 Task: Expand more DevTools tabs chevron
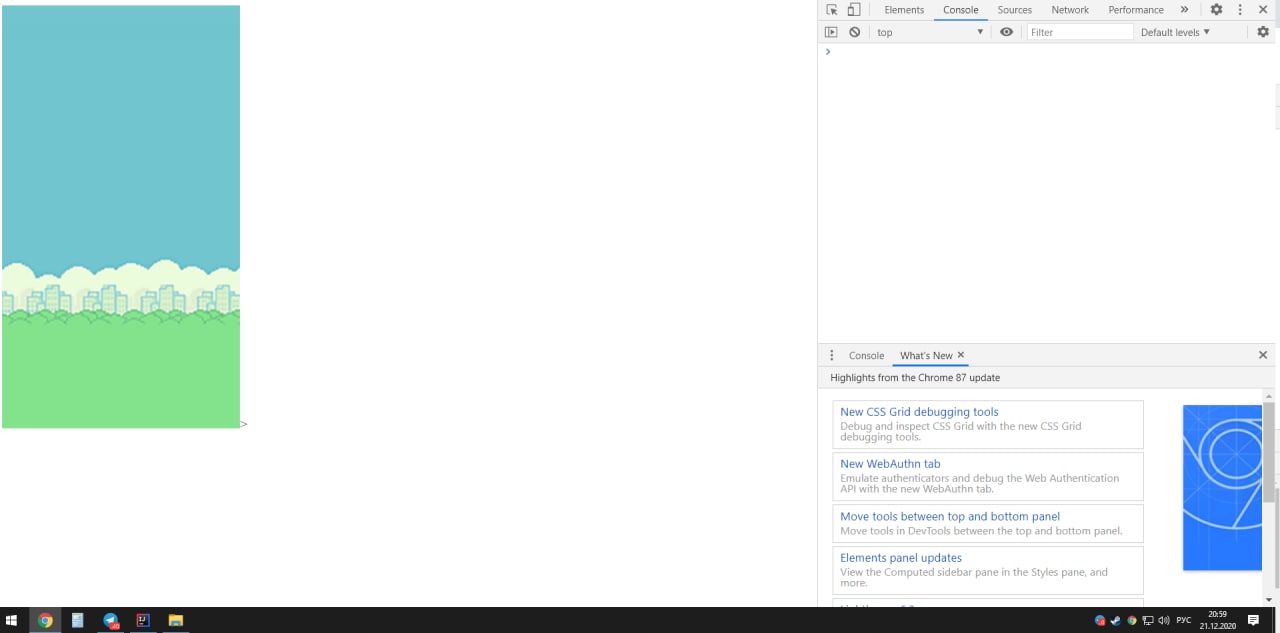coord(1185,10)
